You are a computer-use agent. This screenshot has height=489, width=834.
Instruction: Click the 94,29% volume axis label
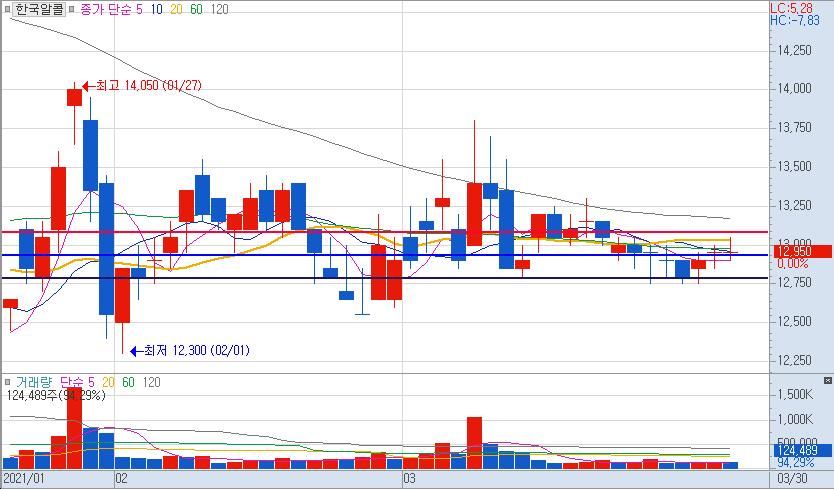(x=796, y=462)
